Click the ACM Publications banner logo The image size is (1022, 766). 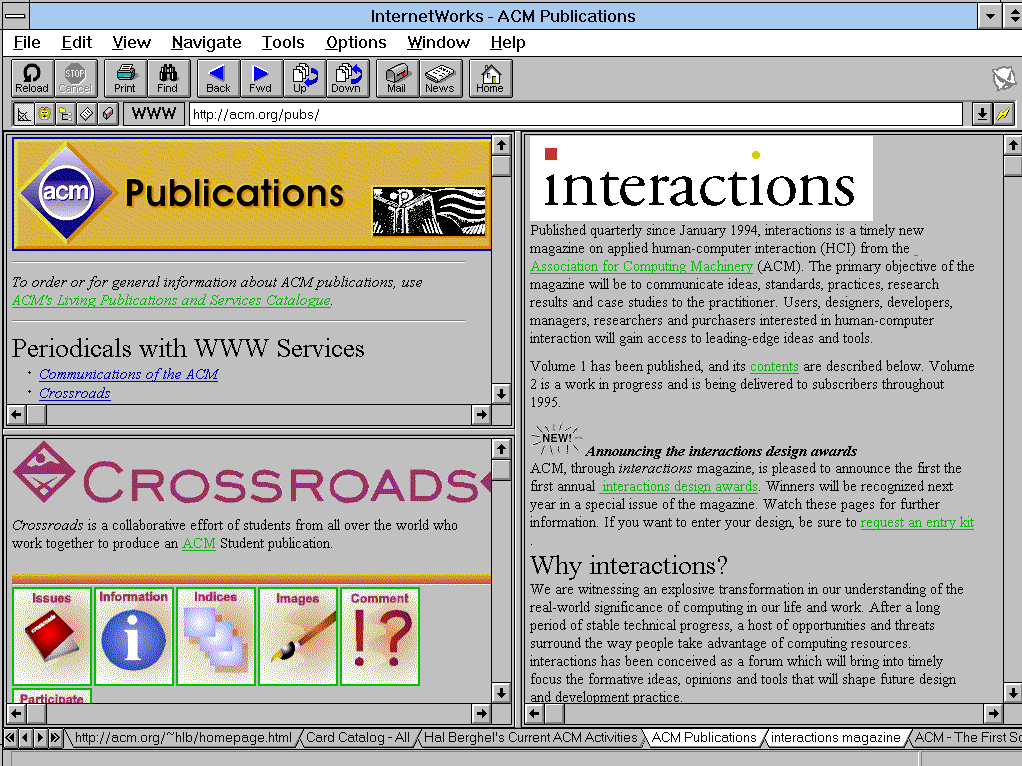point(252,194)
